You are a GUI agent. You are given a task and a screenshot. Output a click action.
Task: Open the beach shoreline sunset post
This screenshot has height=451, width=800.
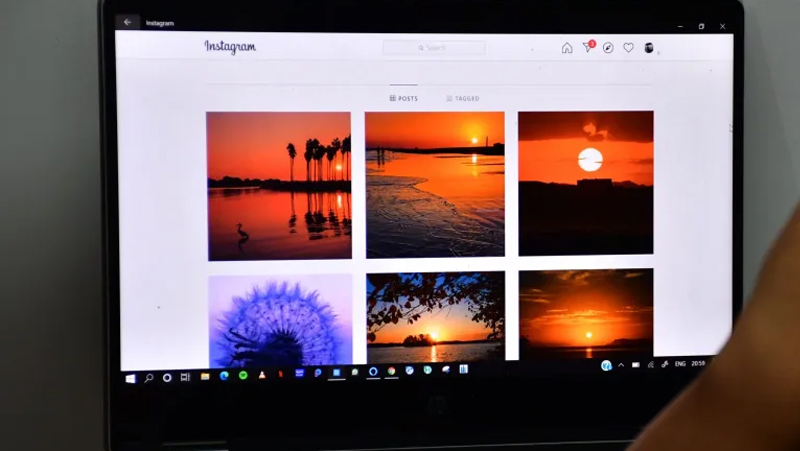pos(435,184)
